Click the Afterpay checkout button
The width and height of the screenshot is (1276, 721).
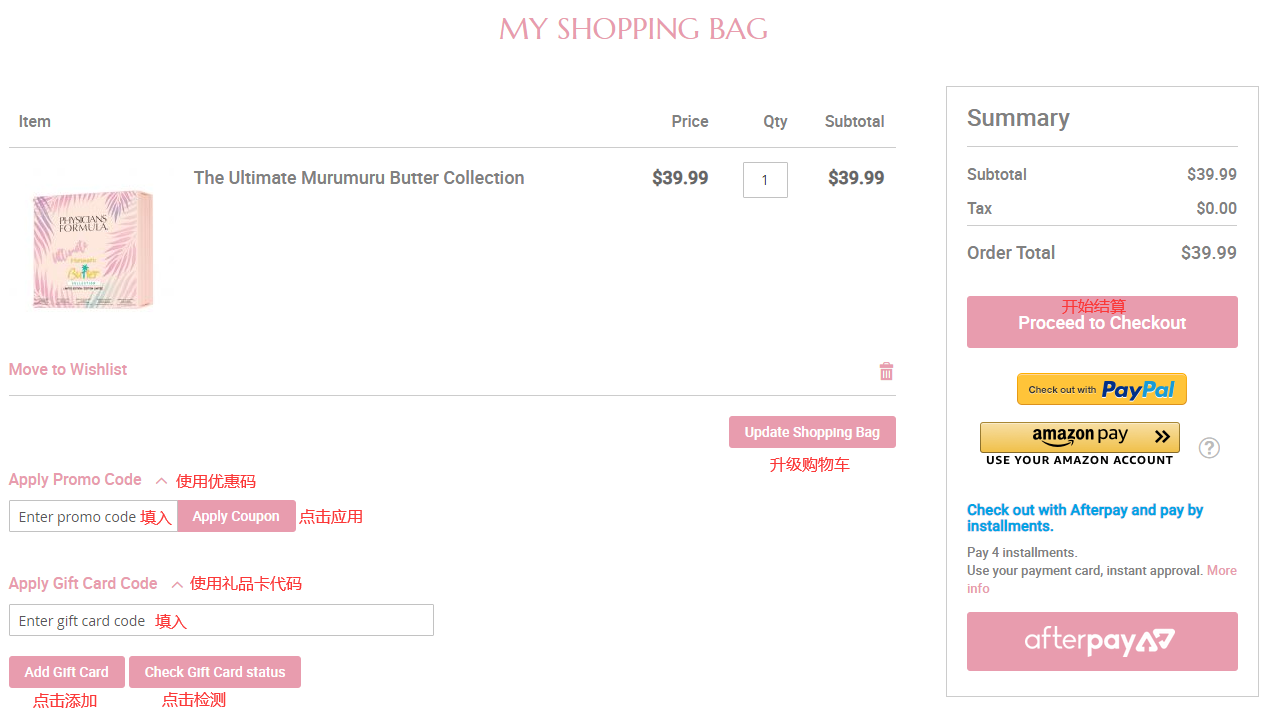pyautogui.click(x=1101, y=641)
